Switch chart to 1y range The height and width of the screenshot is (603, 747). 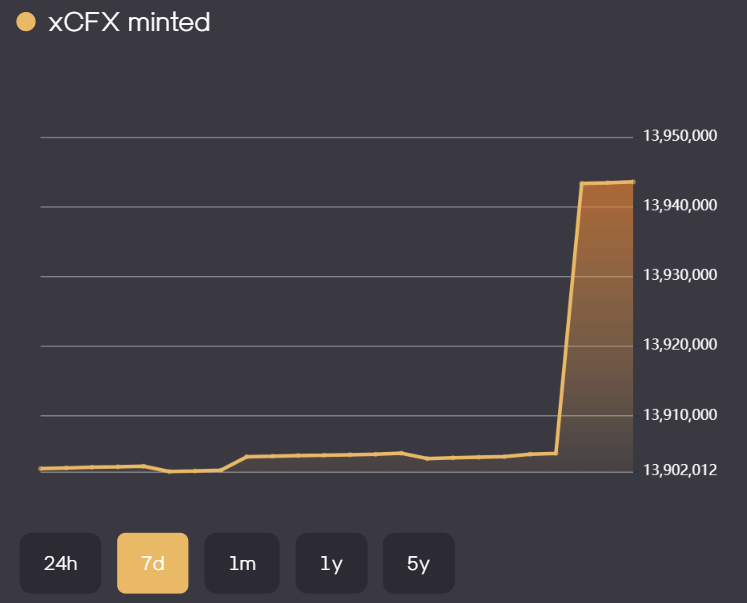(x=331, y=563)
